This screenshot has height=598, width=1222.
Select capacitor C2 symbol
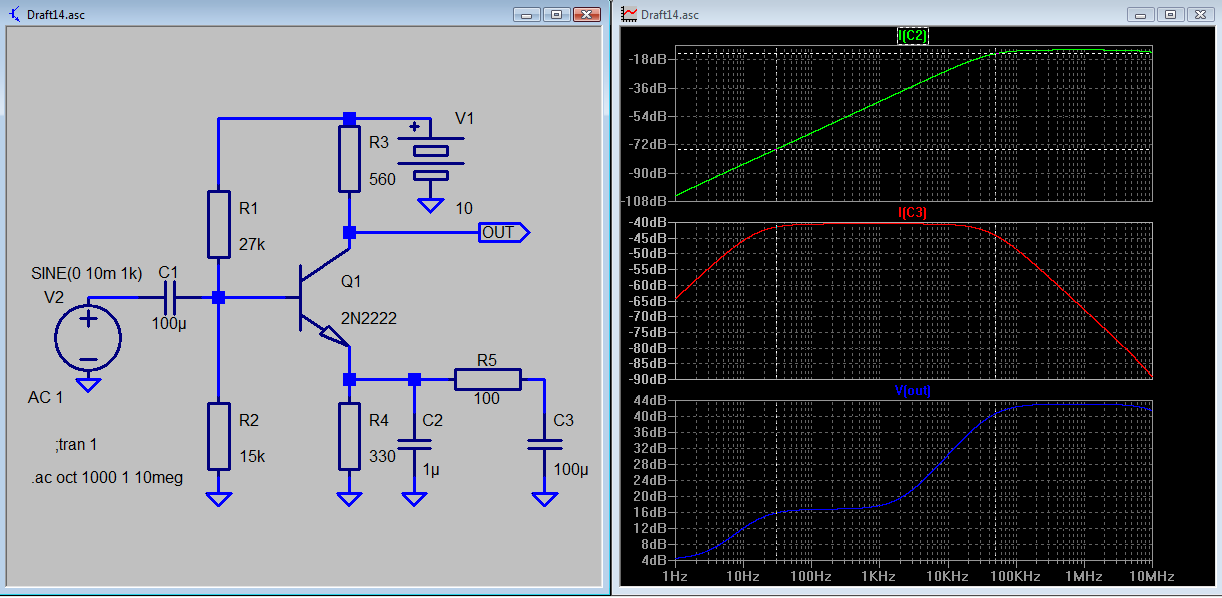pyautogui.click(x=414, y=444)
